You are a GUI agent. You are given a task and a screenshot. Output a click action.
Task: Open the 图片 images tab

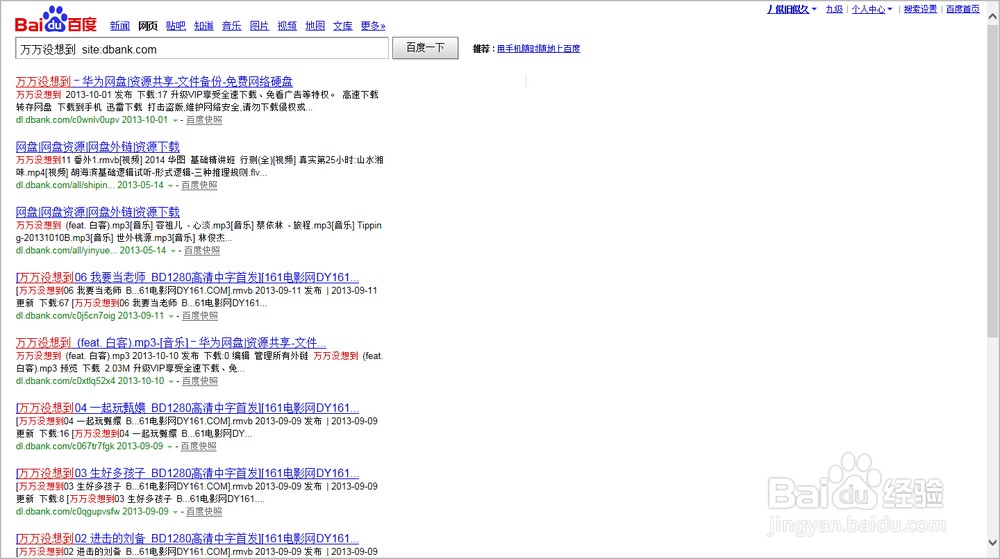(x=259, y=26)
